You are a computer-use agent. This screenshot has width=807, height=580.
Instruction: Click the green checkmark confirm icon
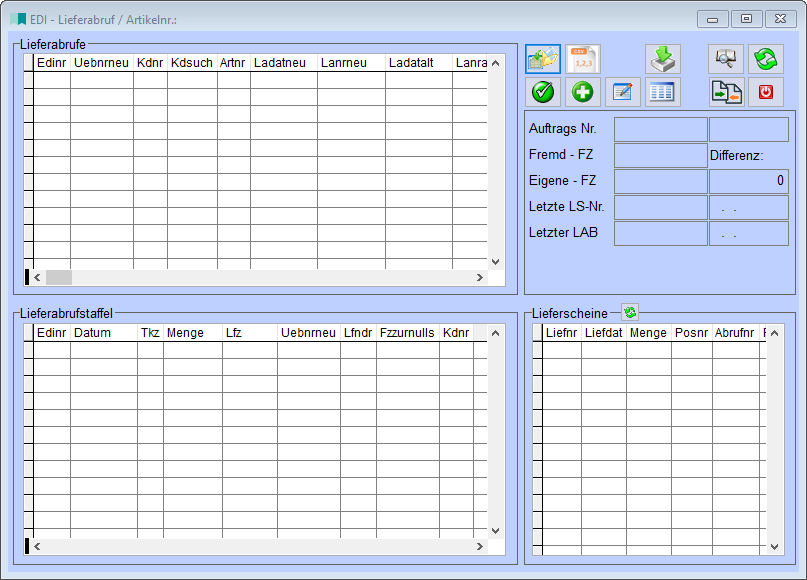click(x=543, y=92)
